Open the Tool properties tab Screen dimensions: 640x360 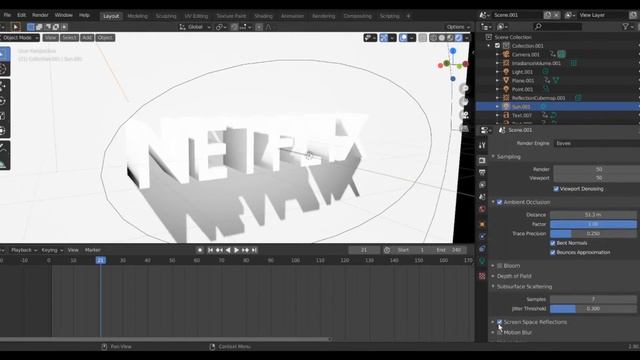point(482,145)
